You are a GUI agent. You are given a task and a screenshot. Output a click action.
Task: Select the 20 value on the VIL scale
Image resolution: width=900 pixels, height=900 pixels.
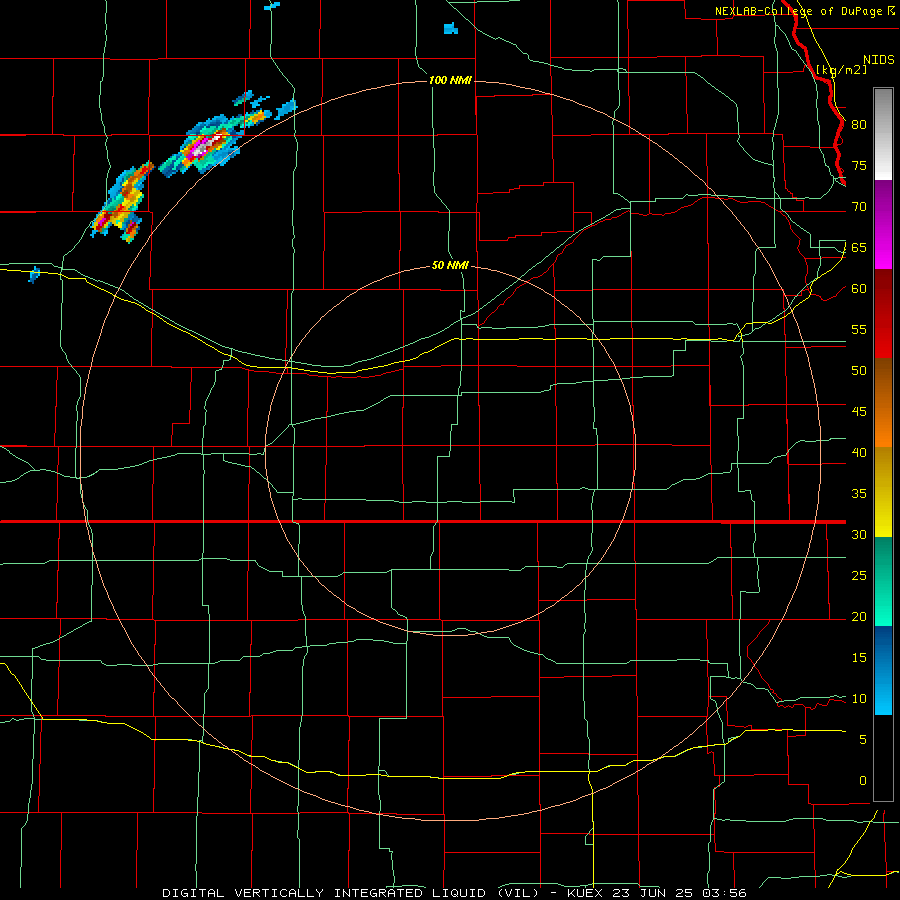859,617
